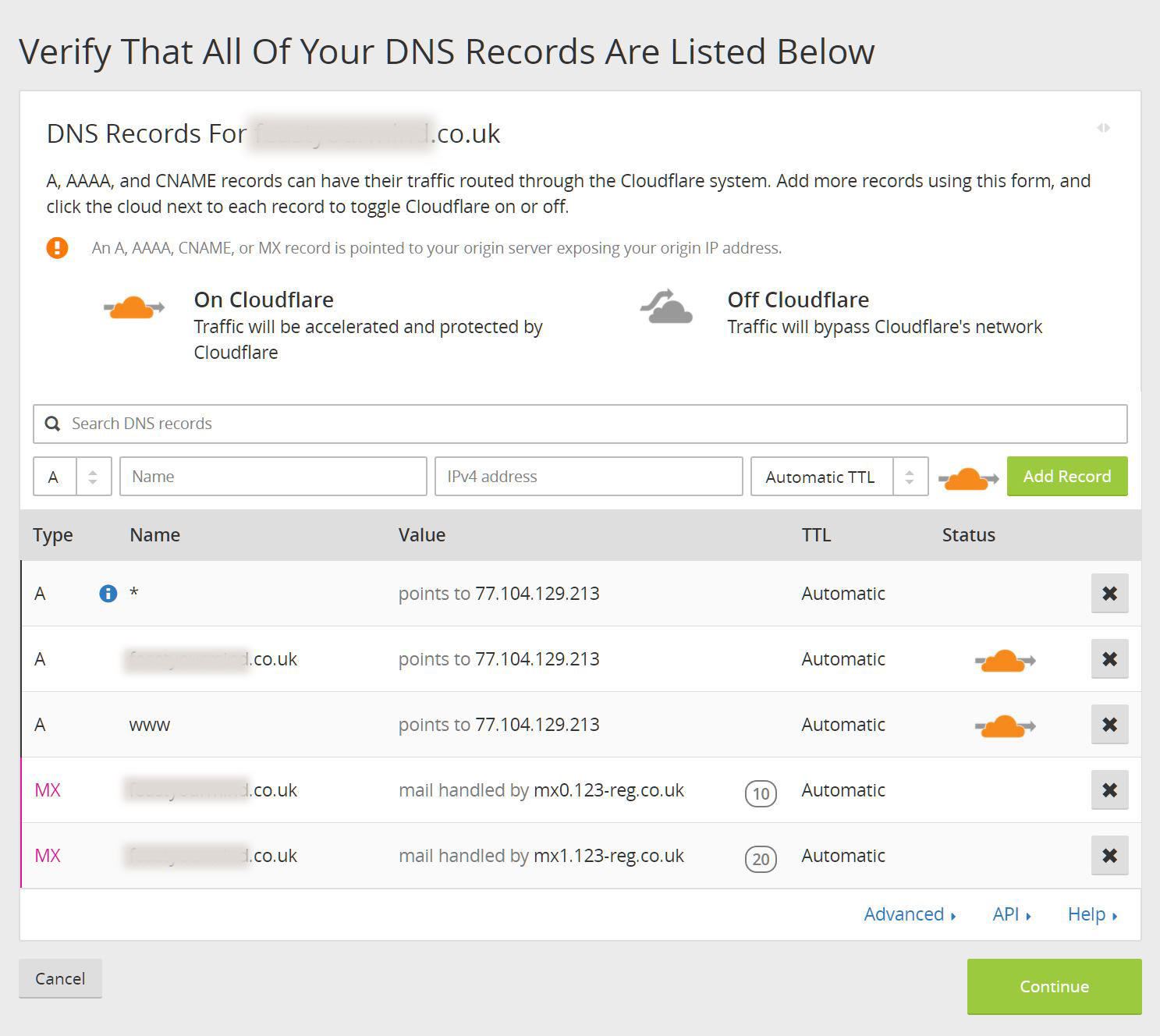Click the mx0.123-reg.co.uk value
This screenshot has height=1036, width=1160.
[608, 790]
